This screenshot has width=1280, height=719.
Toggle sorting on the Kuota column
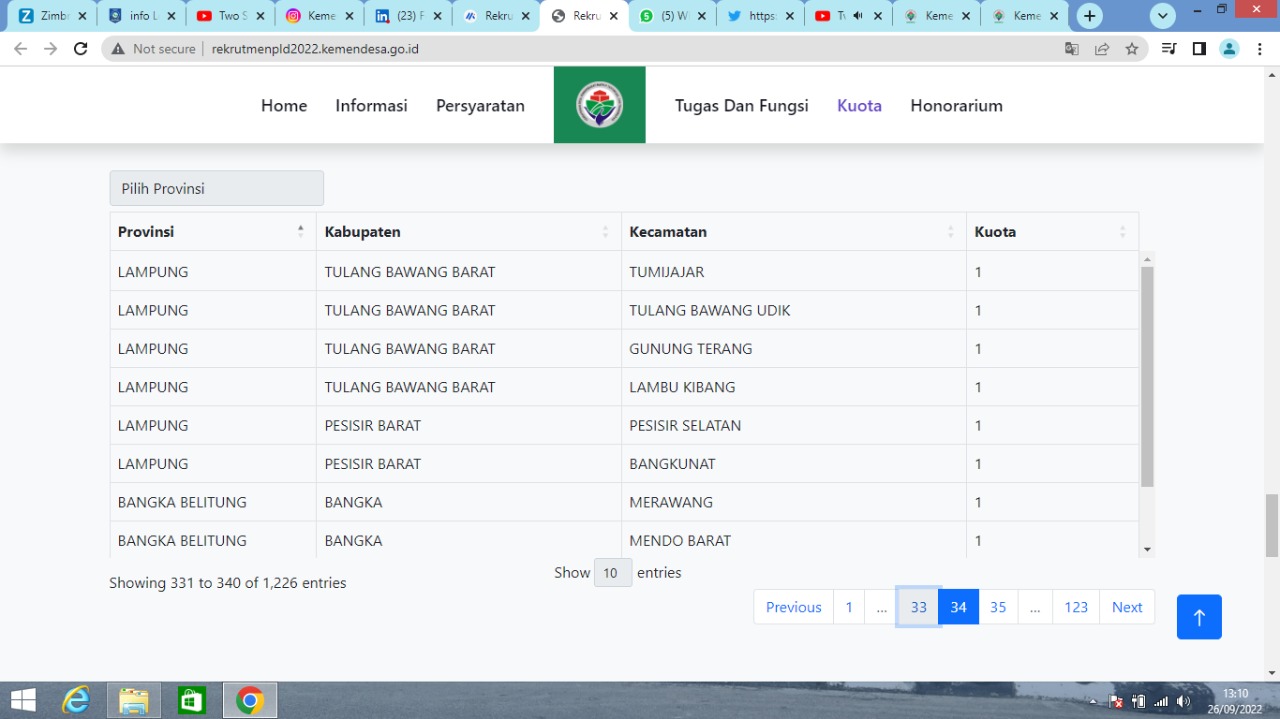coord(1051,232)
